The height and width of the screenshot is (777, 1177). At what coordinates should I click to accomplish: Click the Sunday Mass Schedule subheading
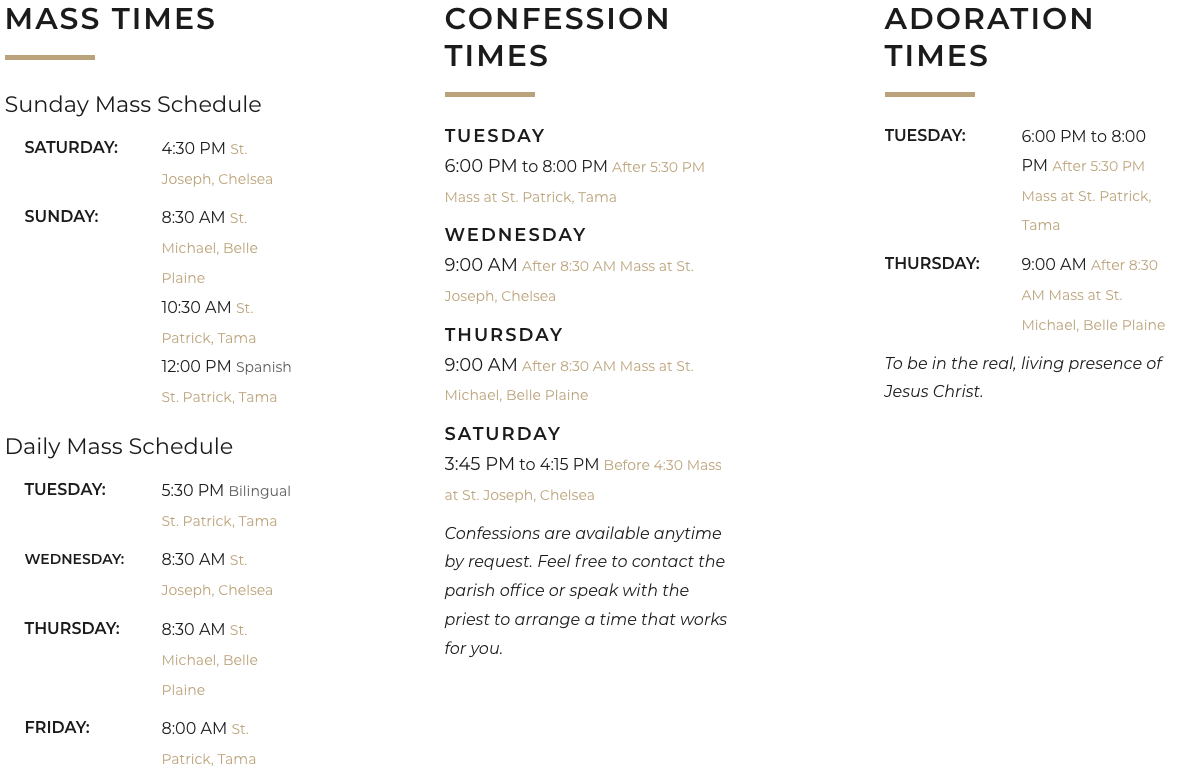(133, 104)
